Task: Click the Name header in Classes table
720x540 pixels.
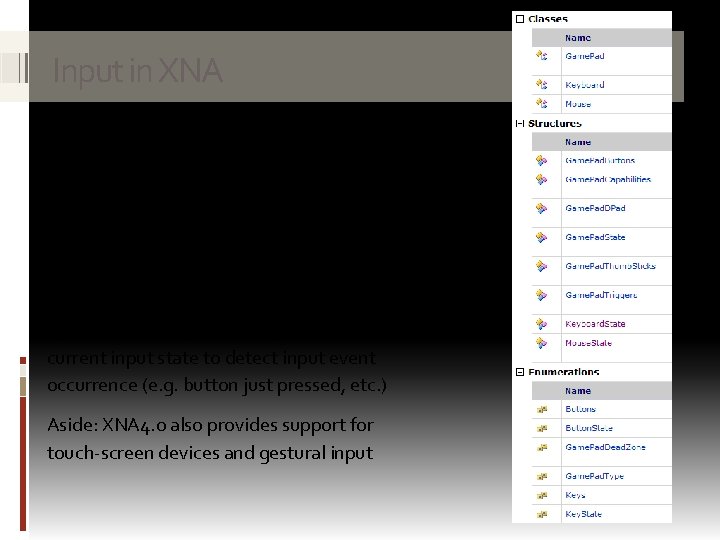Action: pyautogui.click(x=578, y=38)
